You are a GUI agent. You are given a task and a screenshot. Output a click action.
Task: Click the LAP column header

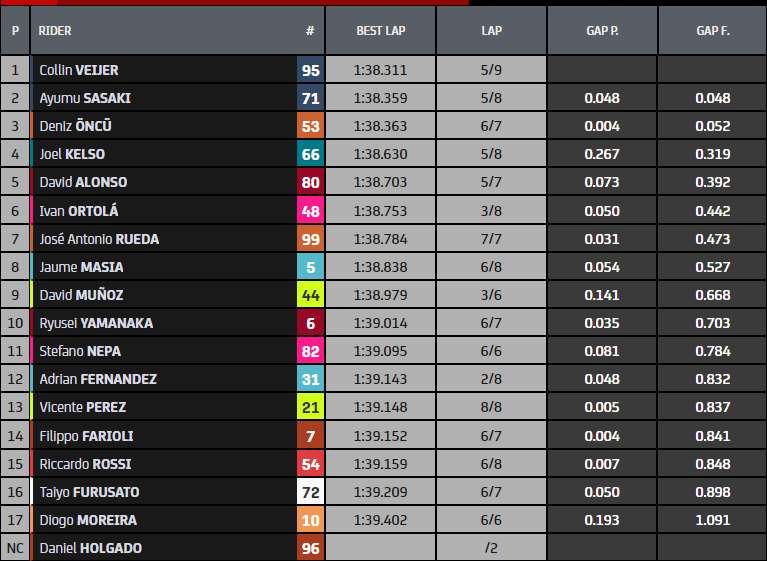click(491, 31)
